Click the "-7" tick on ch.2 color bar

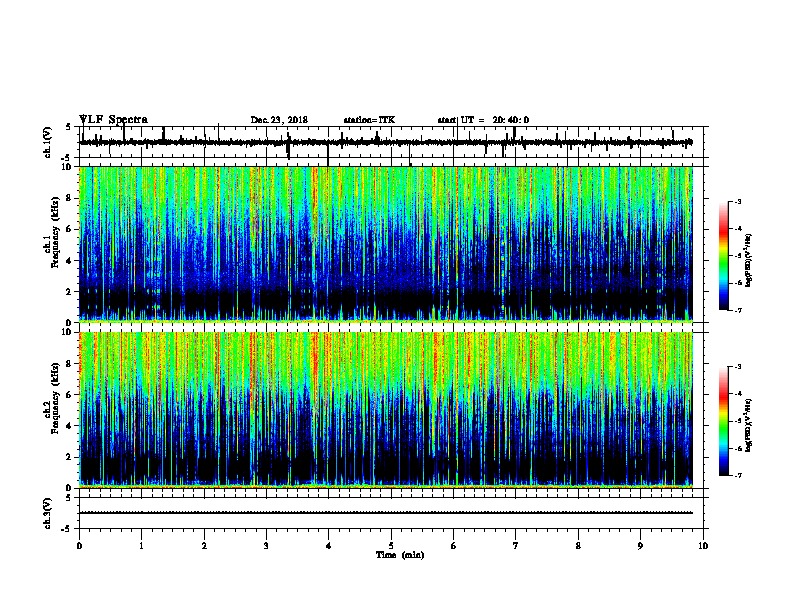pyautogui.click(x=737, y=476)
